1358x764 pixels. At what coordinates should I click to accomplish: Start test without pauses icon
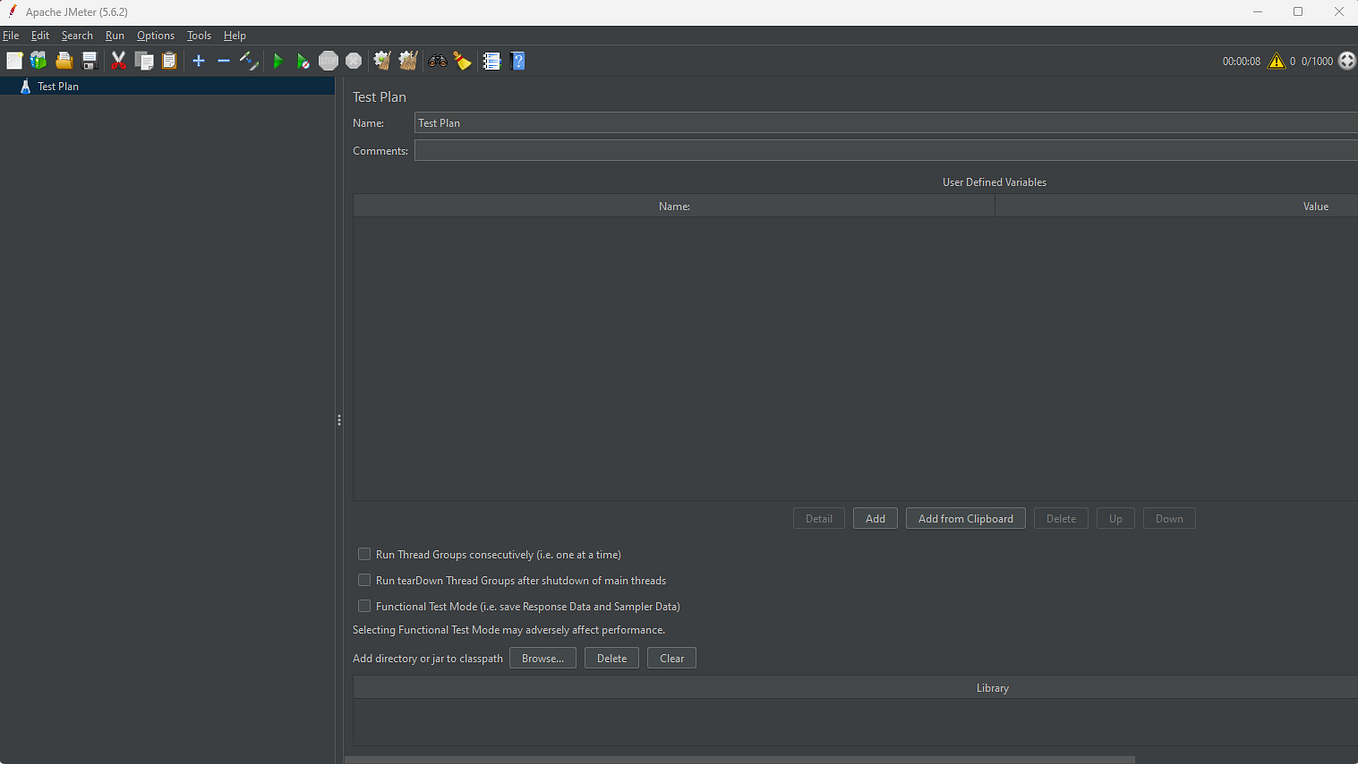pyautogui.click(x=303, y=61)
